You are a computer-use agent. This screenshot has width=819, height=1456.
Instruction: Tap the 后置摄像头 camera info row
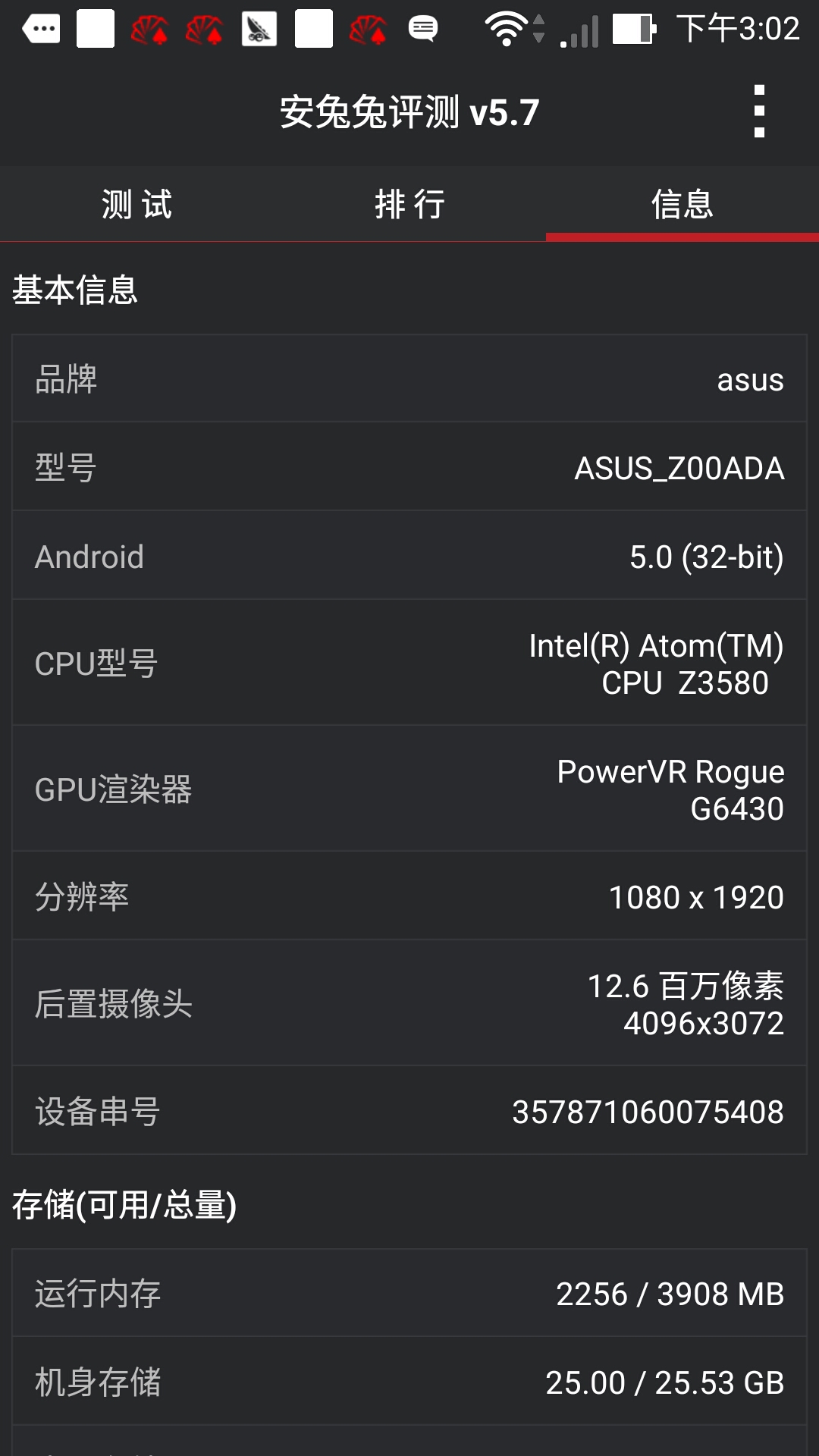click(409, 1003)
